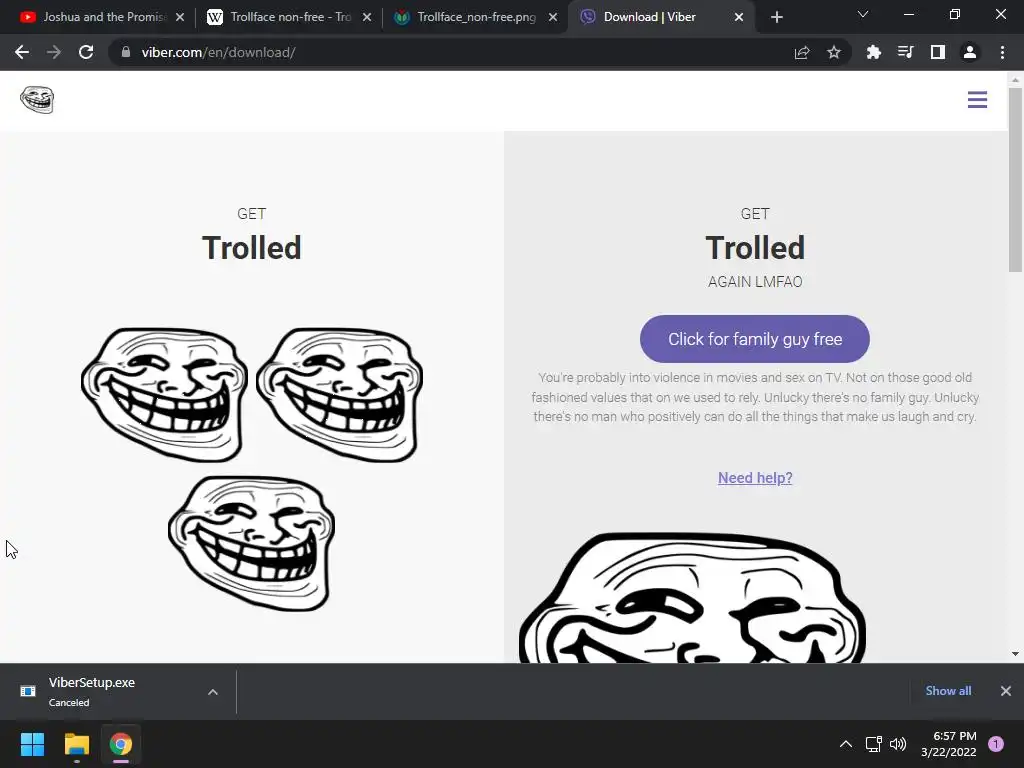Open the Chrome profile icon
The image size is (1024, 768).
(970, 52)
